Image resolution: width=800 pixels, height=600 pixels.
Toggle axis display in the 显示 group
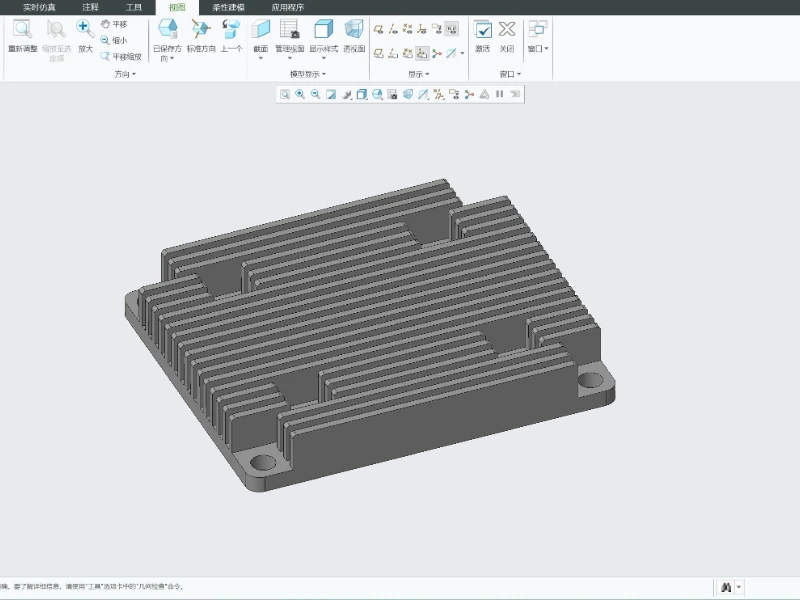click(393, 29)
